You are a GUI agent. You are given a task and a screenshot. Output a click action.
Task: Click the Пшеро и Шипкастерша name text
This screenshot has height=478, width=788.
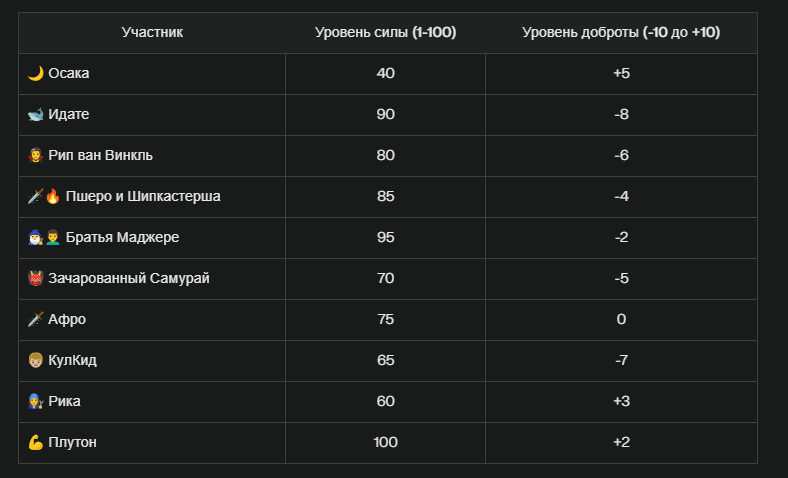pos(143,197)
